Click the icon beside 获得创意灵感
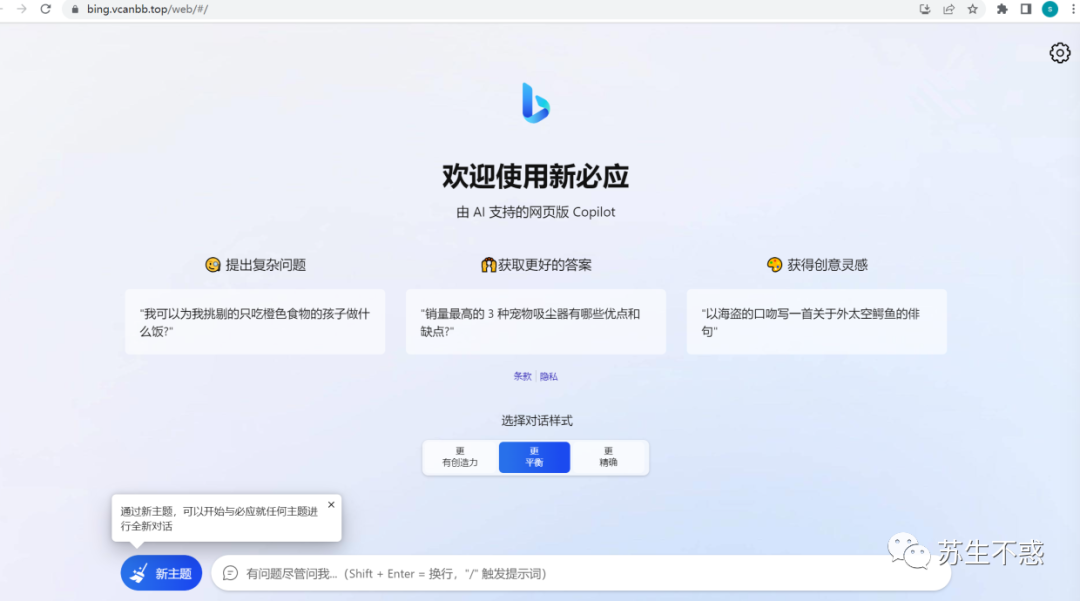Image resolution: width=1080 pixels, height=601 pixels. tap(774, 264)
